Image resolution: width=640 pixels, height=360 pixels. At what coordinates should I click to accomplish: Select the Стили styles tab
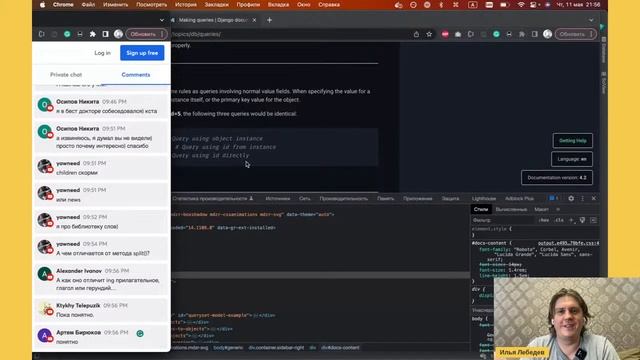pos(481,209)
